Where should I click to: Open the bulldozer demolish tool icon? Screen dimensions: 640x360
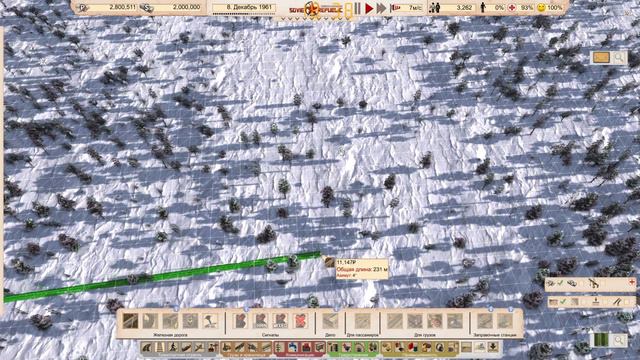[x=480, y=347]
